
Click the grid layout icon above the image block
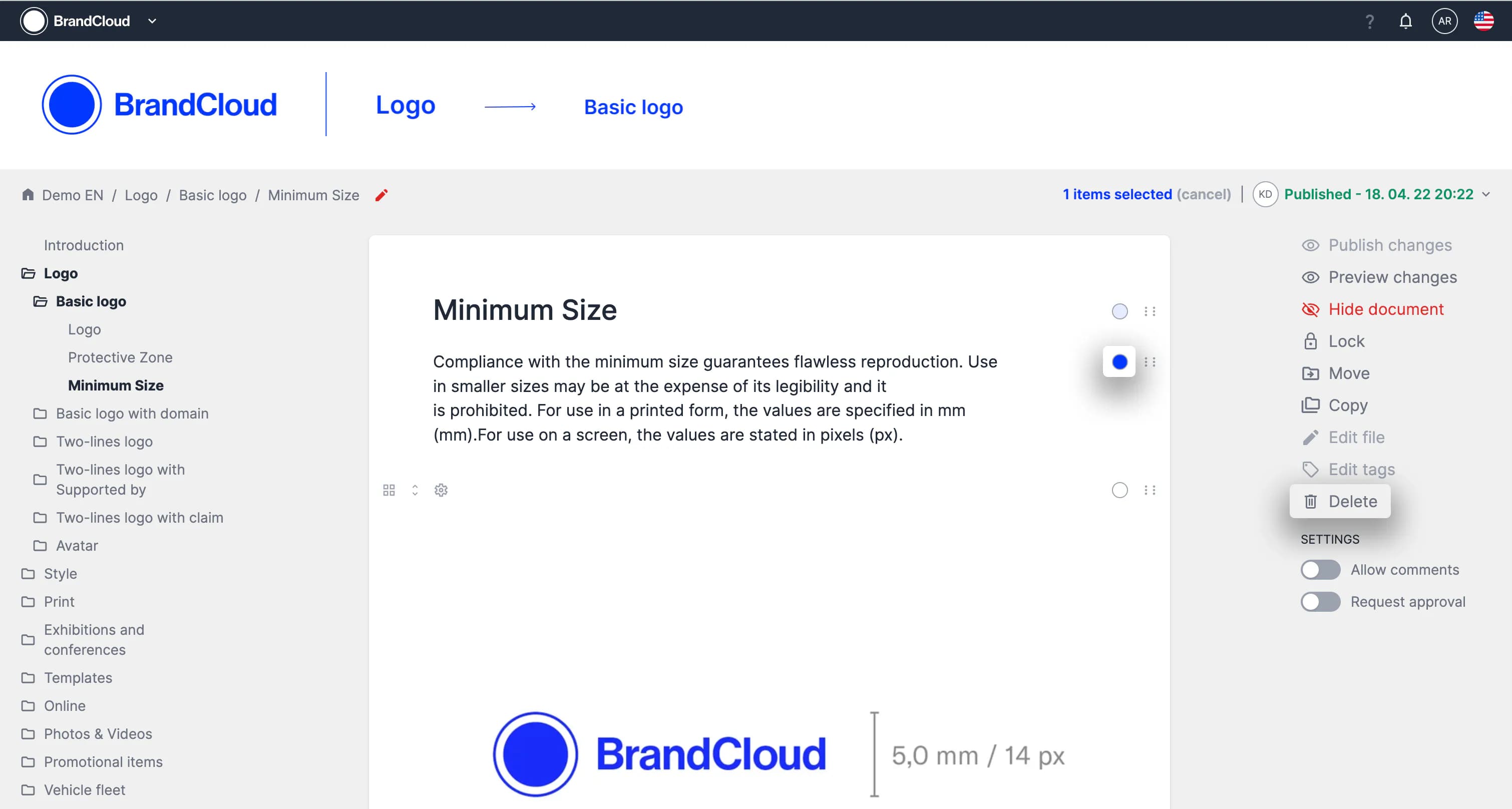(x=389, y=490)
